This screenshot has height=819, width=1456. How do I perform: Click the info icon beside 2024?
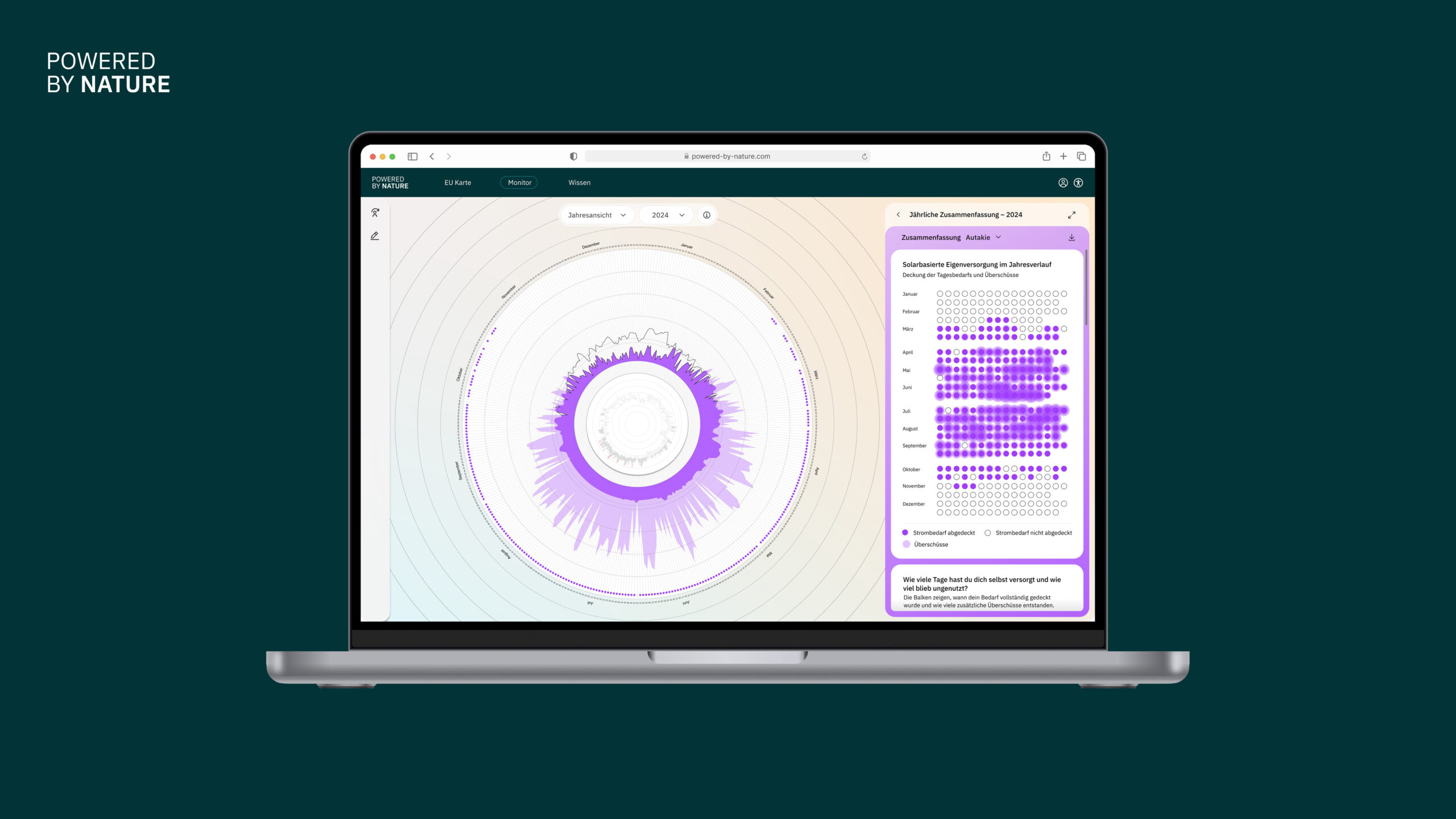click(706, 215)
